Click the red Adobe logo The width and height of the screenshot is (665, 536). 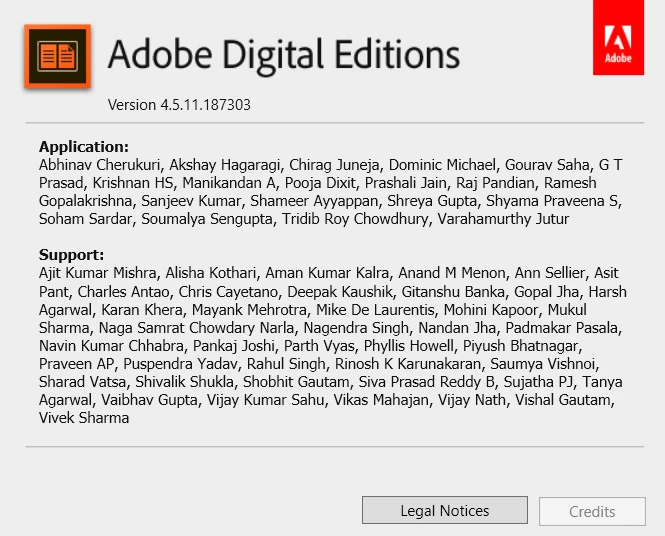618,37
